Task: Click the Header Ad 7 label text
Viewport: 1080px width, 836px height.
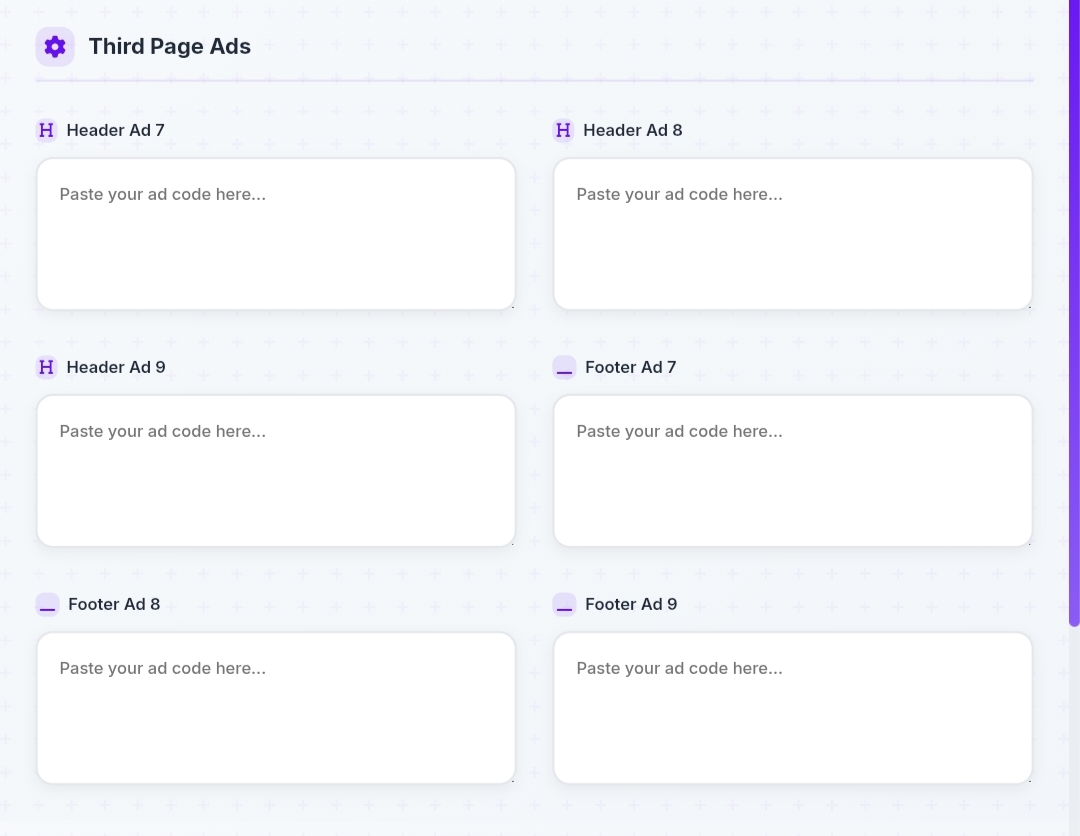Action: (x=116, y=131)
